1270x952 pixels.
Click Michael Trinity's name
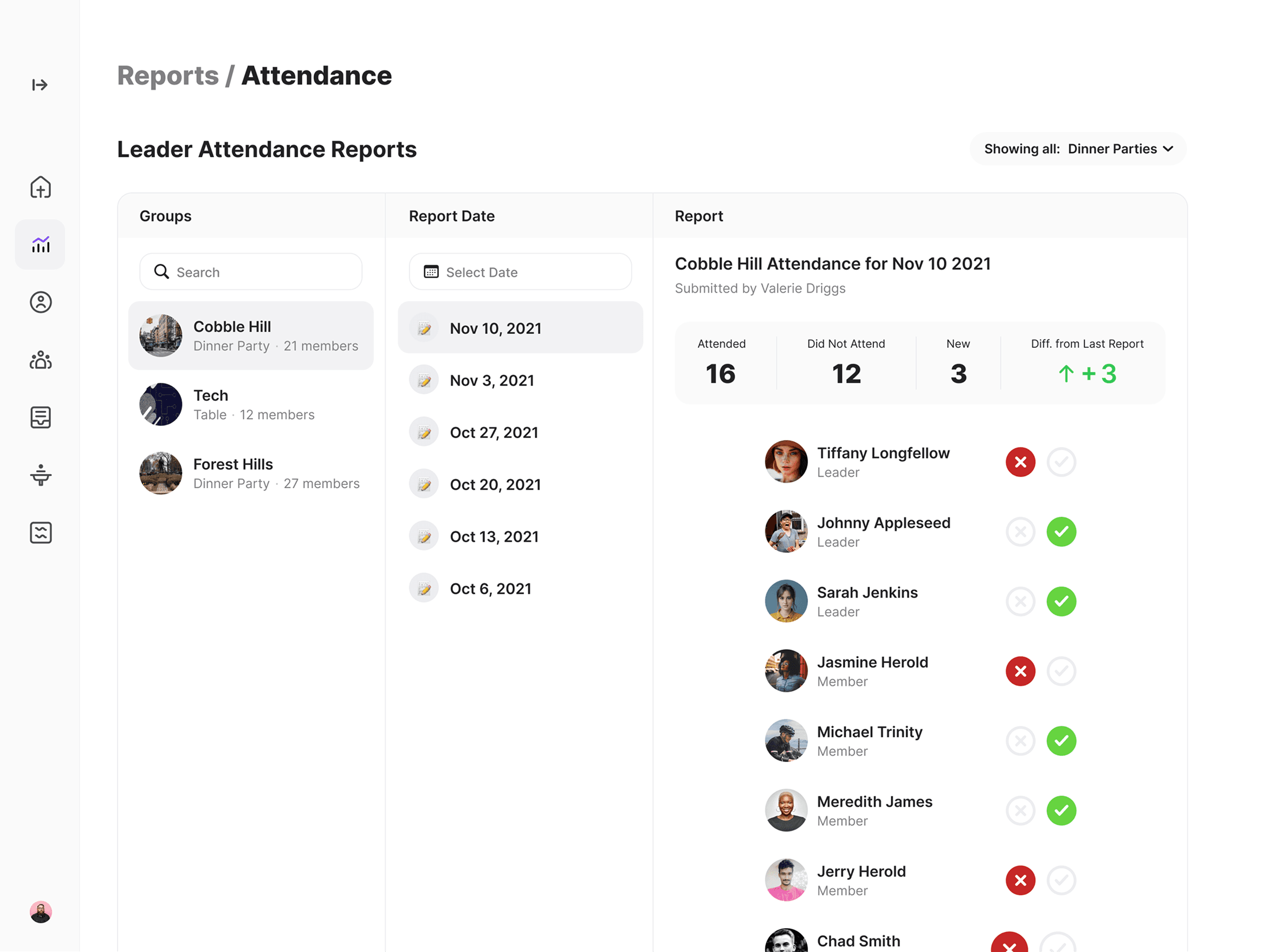click(869, 732)
